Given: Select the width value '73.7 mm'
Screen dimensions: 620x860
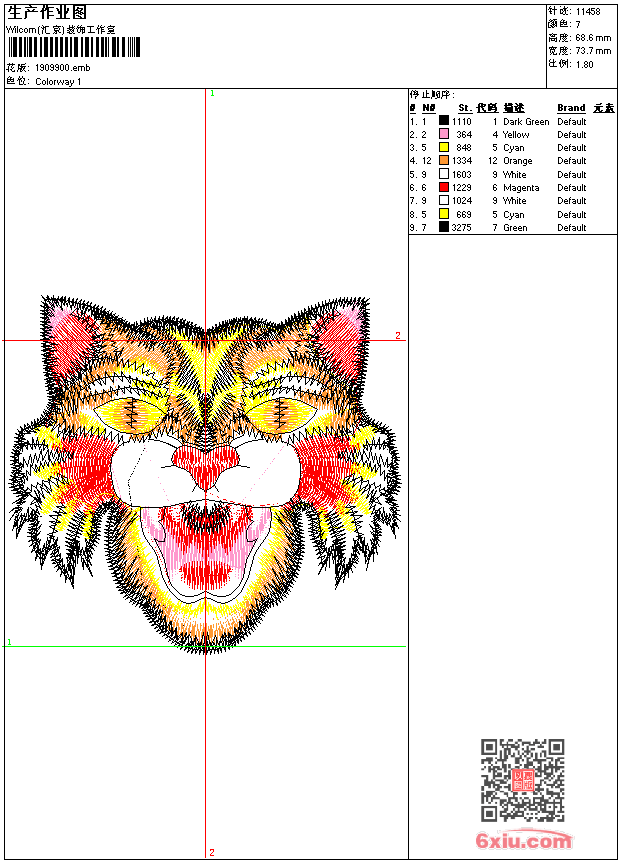Looking at the screenshot, I should [593, 51].
